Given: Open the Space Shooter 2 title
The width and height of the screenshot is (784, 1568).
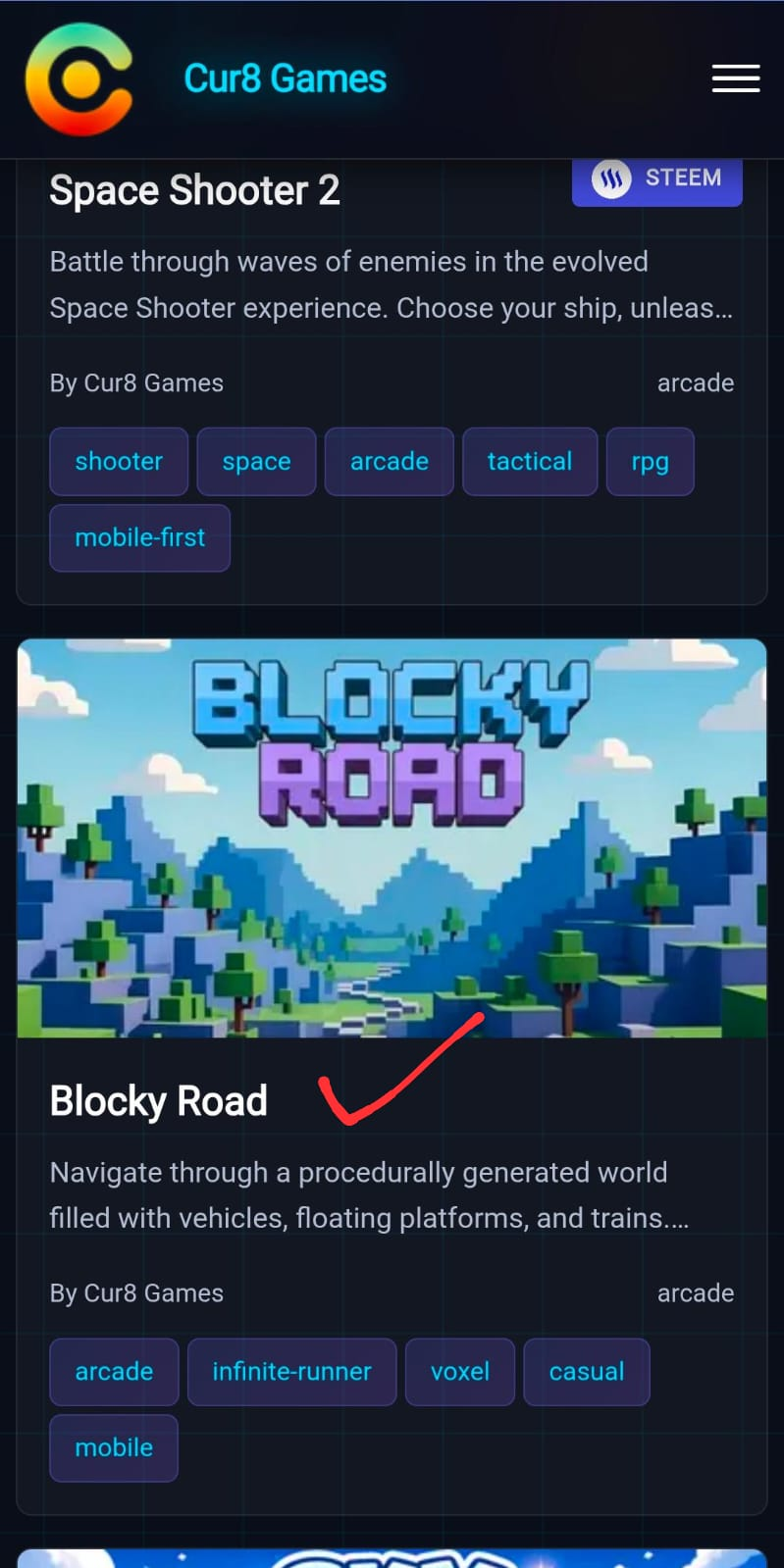Looking at the screenshot, I should point(195,190).
